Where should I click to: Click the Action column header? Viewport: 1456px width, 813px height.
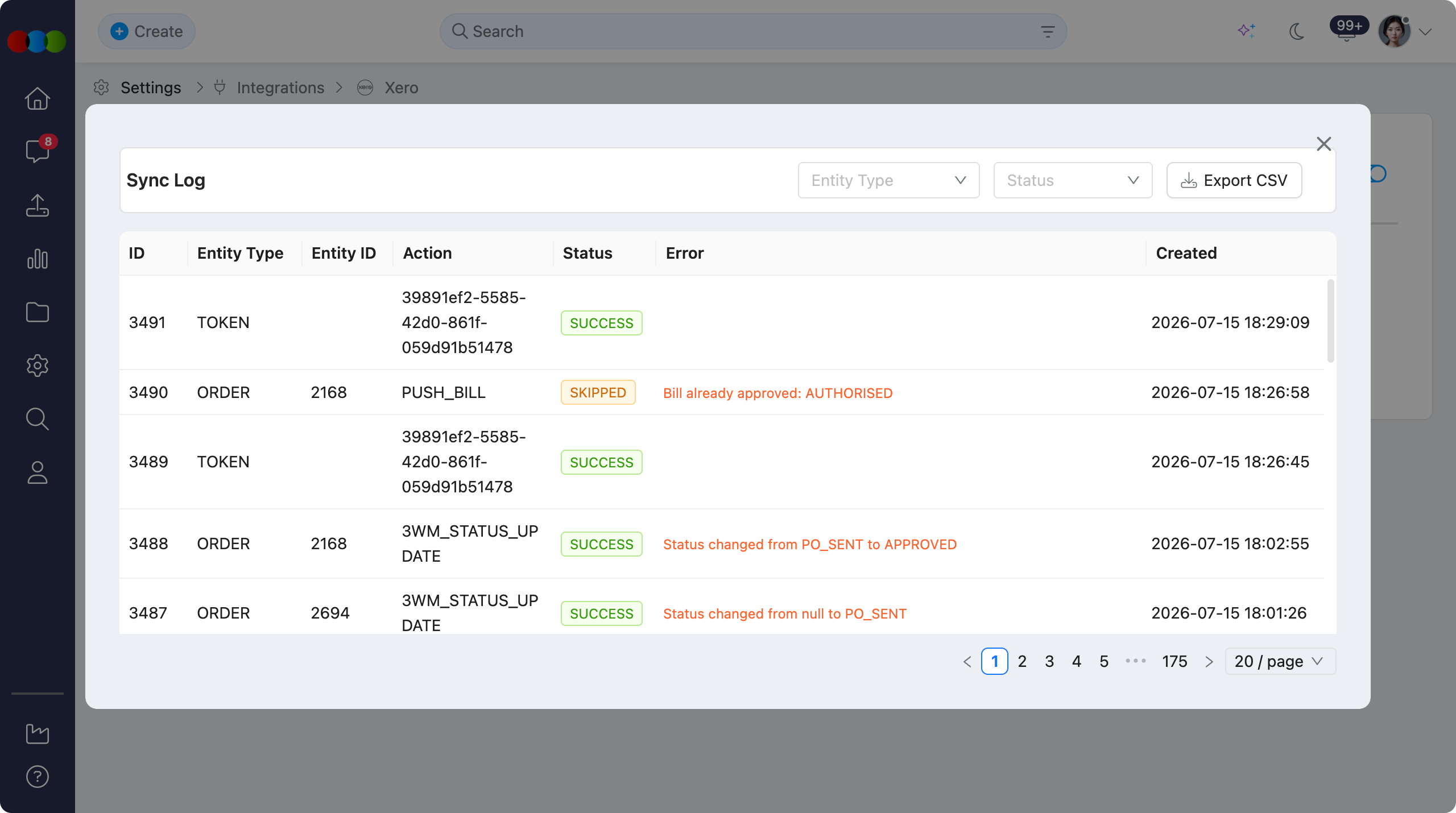[428, 253]
